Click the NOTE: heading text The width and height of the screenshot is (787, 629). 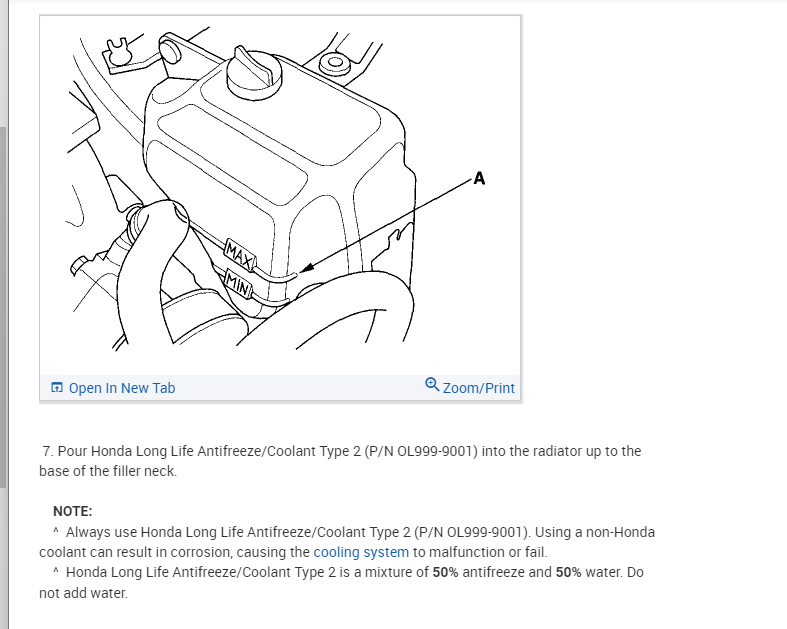[x=73, y=511]
